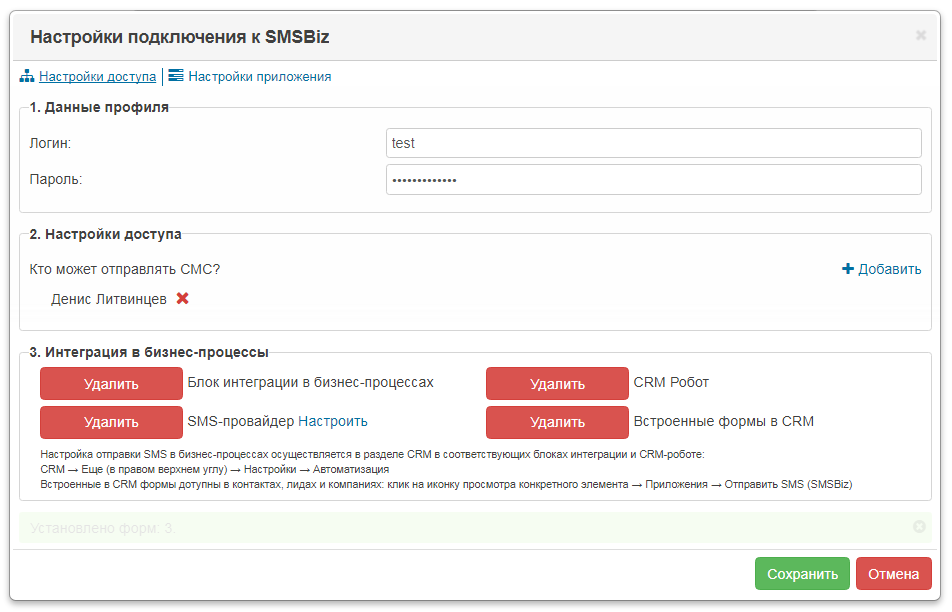Close the SMSBiz settings dialog

(x=921, y=36)
